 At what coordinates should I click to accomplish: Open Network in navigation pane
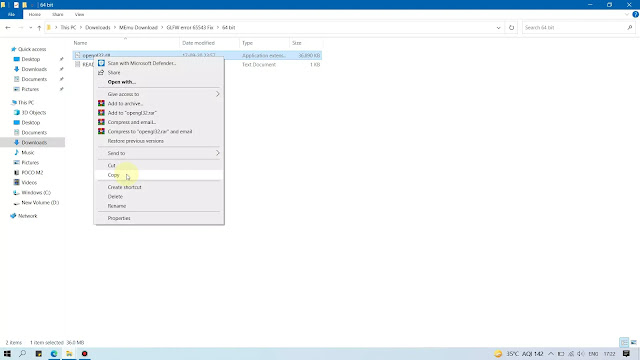27,216
